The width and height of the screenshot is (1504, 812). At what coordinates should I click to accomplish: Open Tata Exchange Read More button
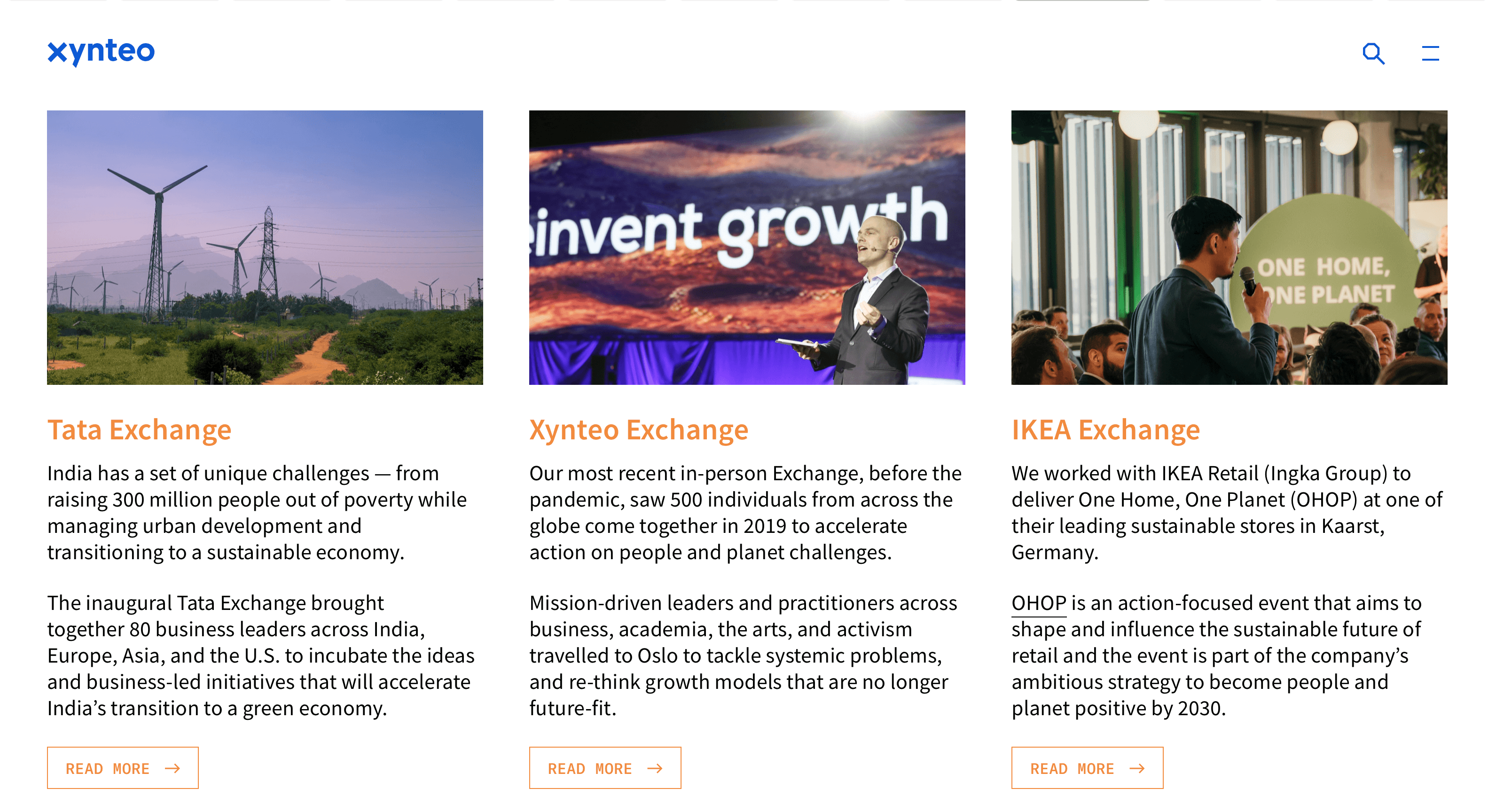(x=123, y=768)
